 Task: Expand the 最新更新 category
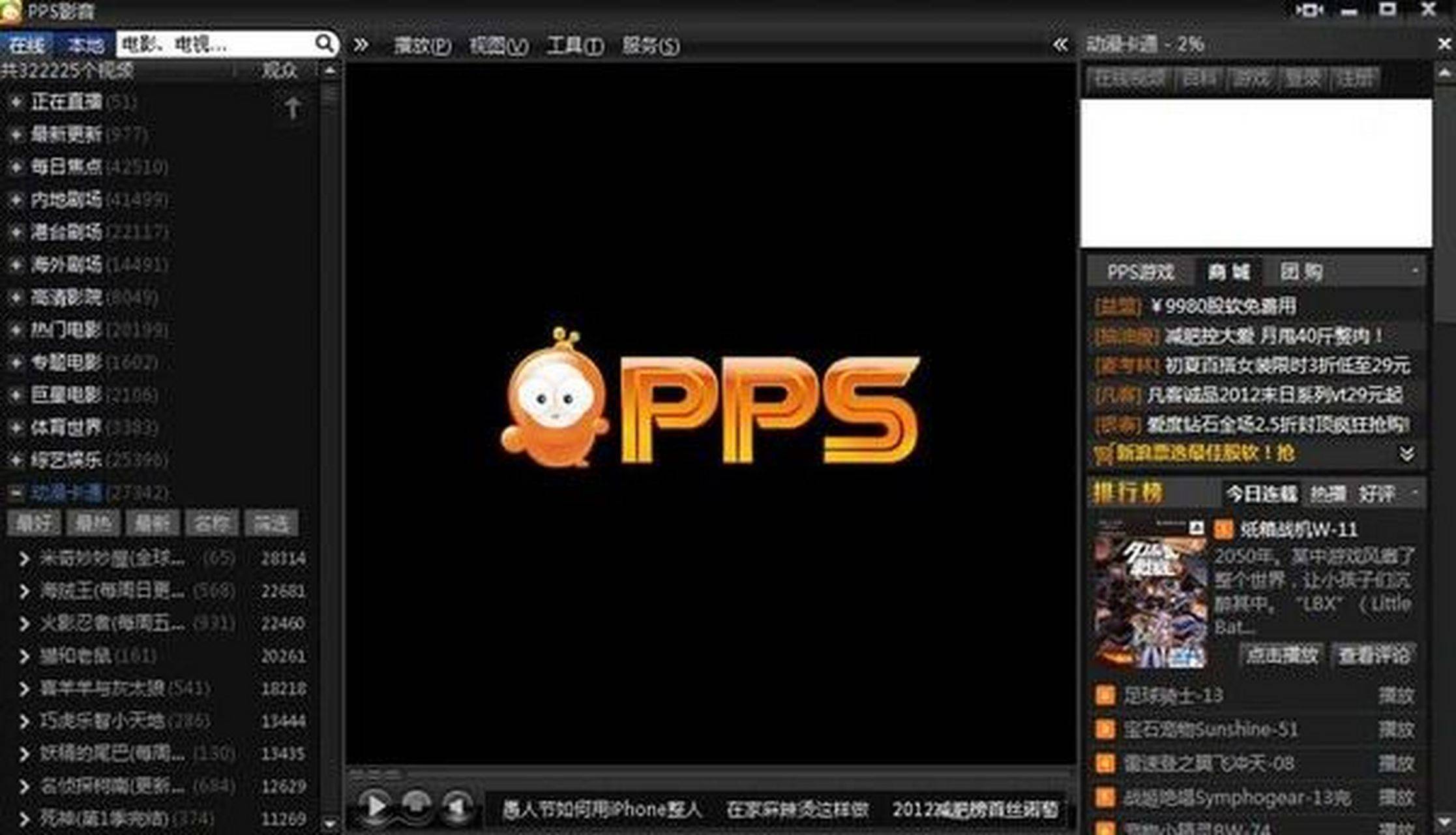[x=16, y=134]
